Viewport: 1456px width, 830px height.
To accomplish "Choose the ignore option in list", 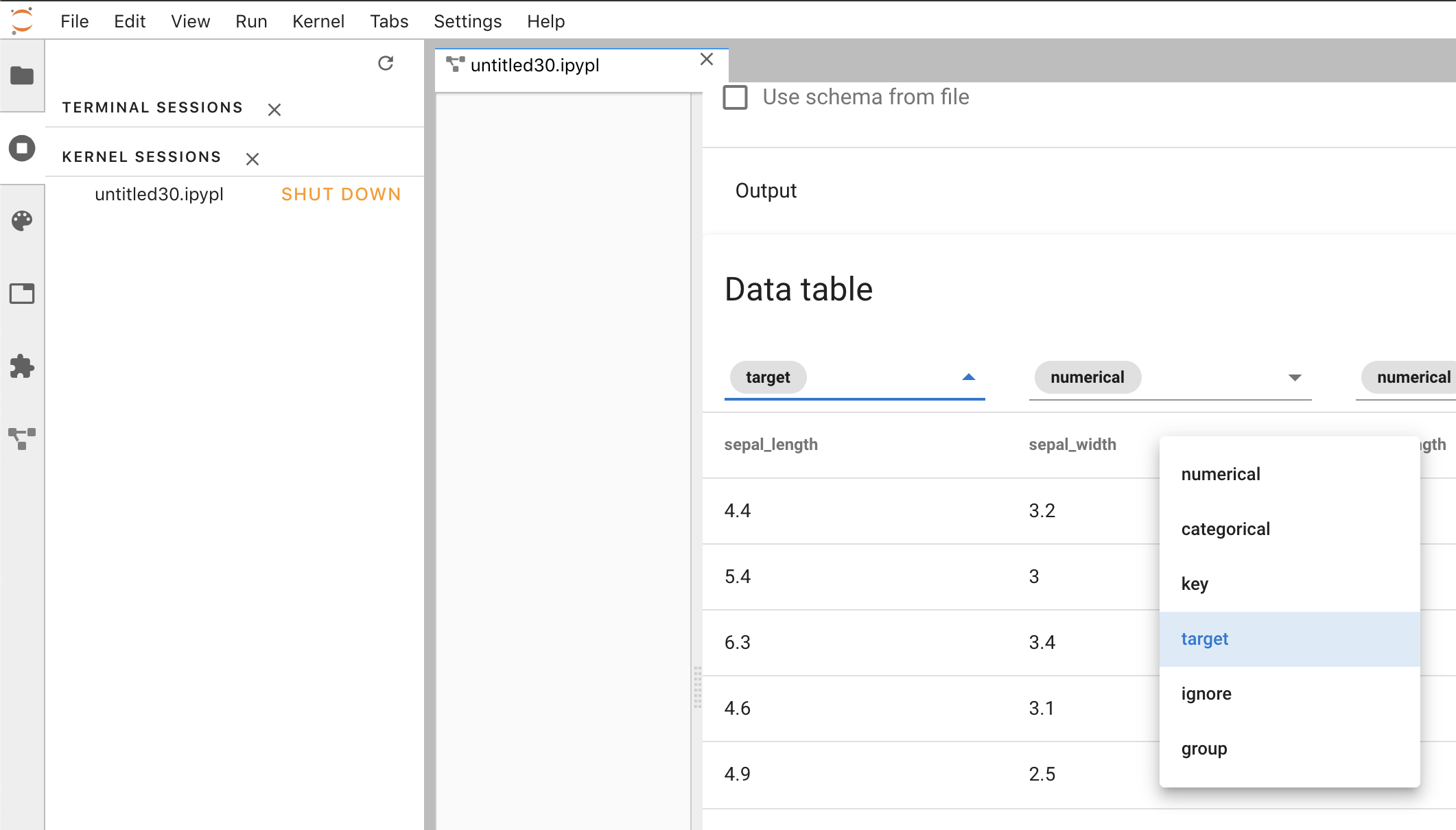I will [1206, 693].
